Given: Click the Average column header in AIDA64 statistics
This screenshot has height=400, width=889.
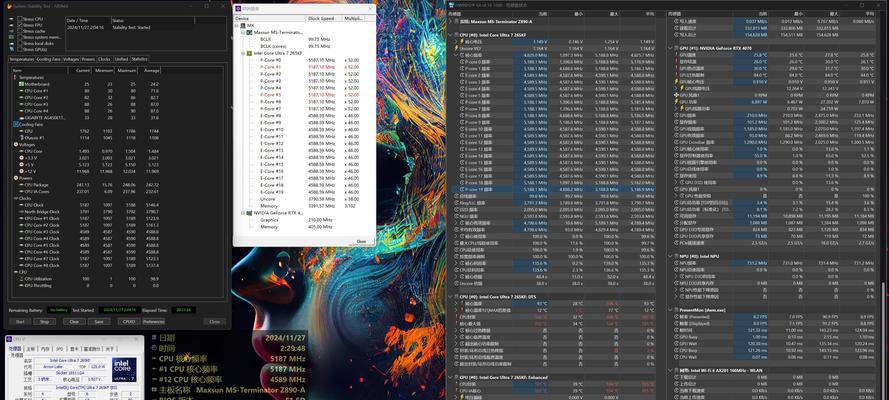Looking at the screenshot, I should [151, 70].
